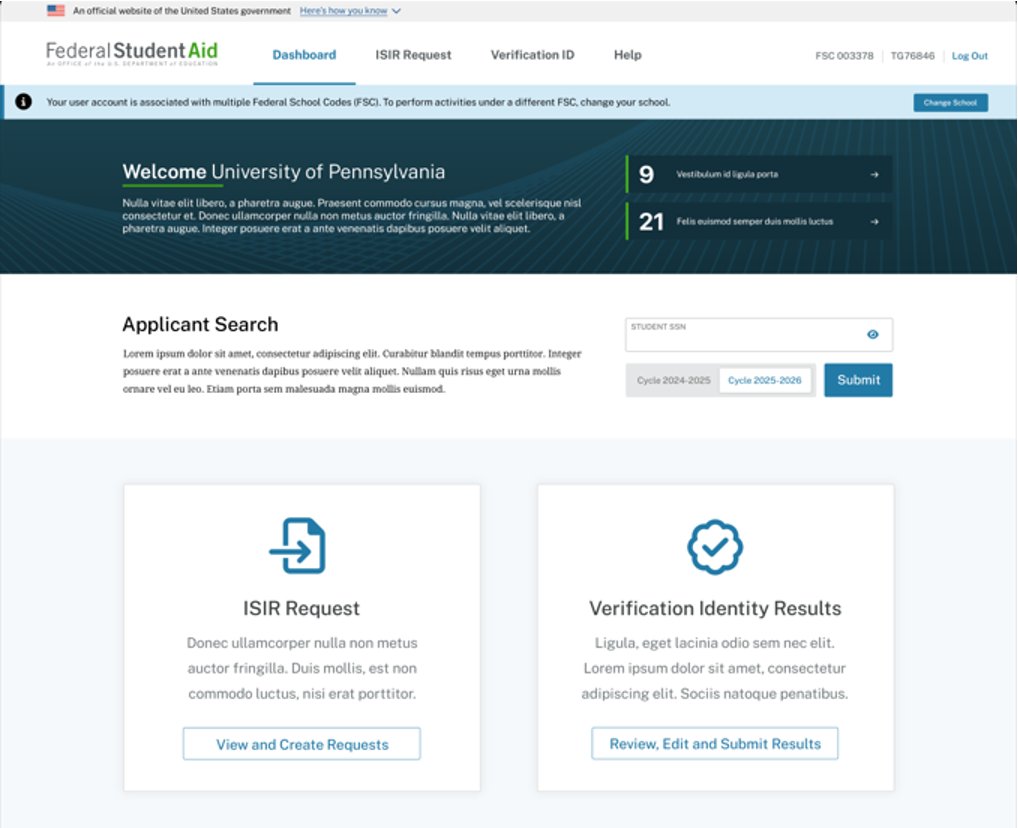Select Cycle 2024-2025 option
This screenshot has height=828, width=1018.
(673, 380)
